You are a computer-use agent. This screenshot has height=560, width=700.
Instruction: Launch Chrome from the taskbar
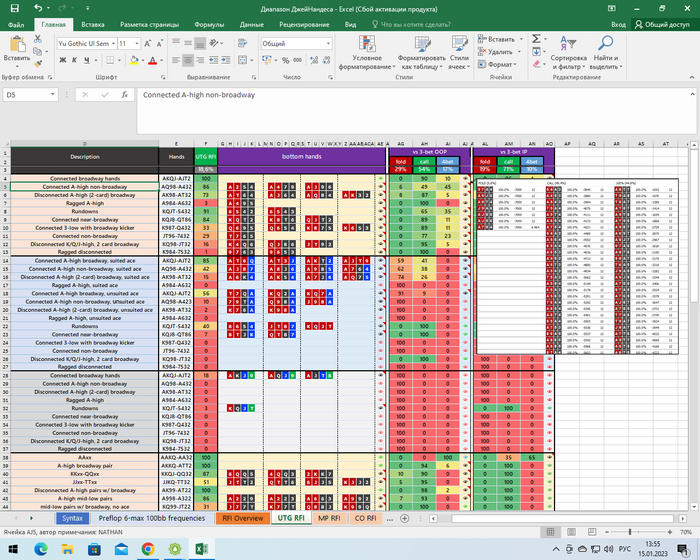click(148, 549)
